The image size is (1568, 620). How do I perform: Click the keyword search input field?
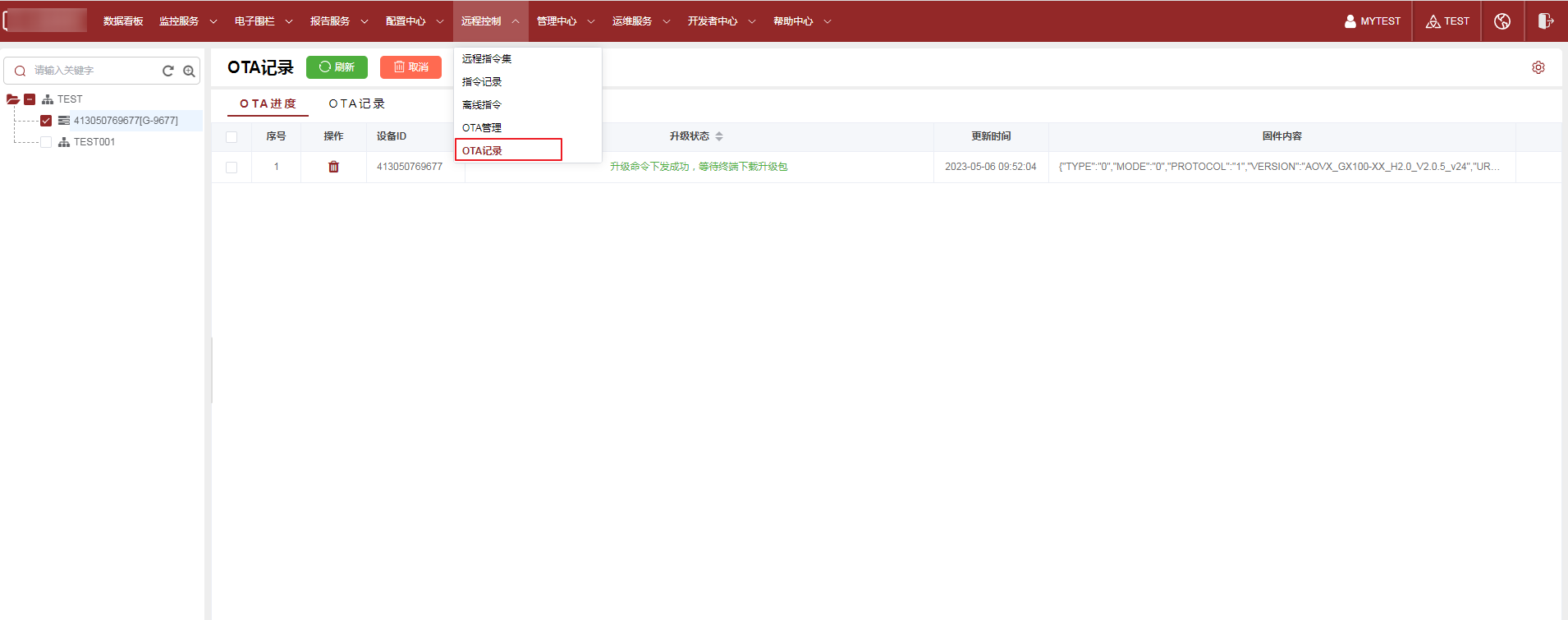94,71
